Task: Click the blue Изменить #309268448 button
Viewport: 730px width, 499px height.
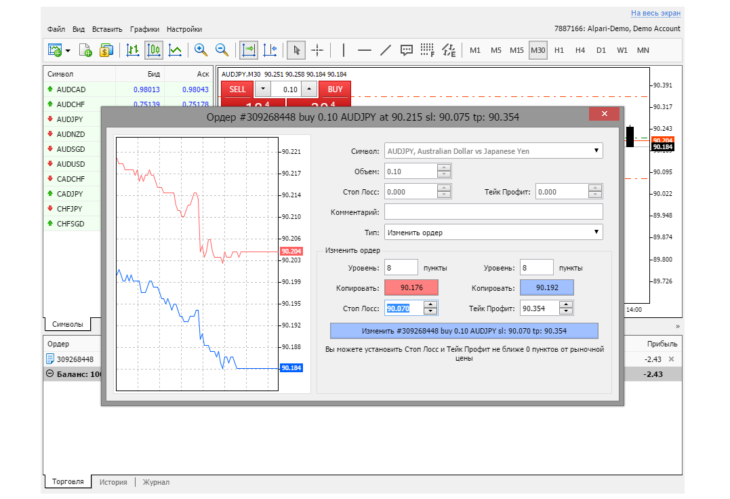Action: (x=464, y=331)
